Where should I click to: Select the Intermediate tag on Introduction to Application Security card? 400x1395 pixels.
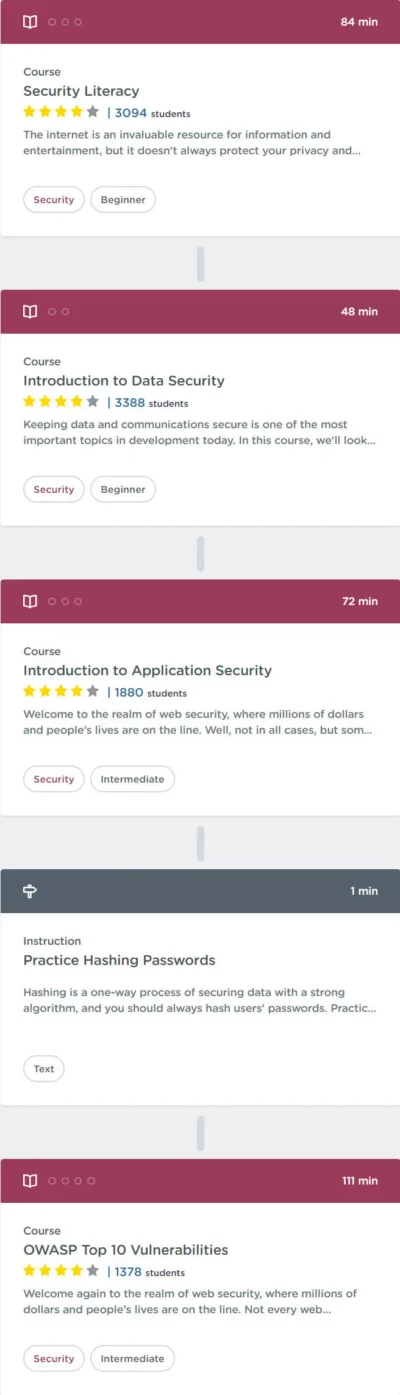132,779
